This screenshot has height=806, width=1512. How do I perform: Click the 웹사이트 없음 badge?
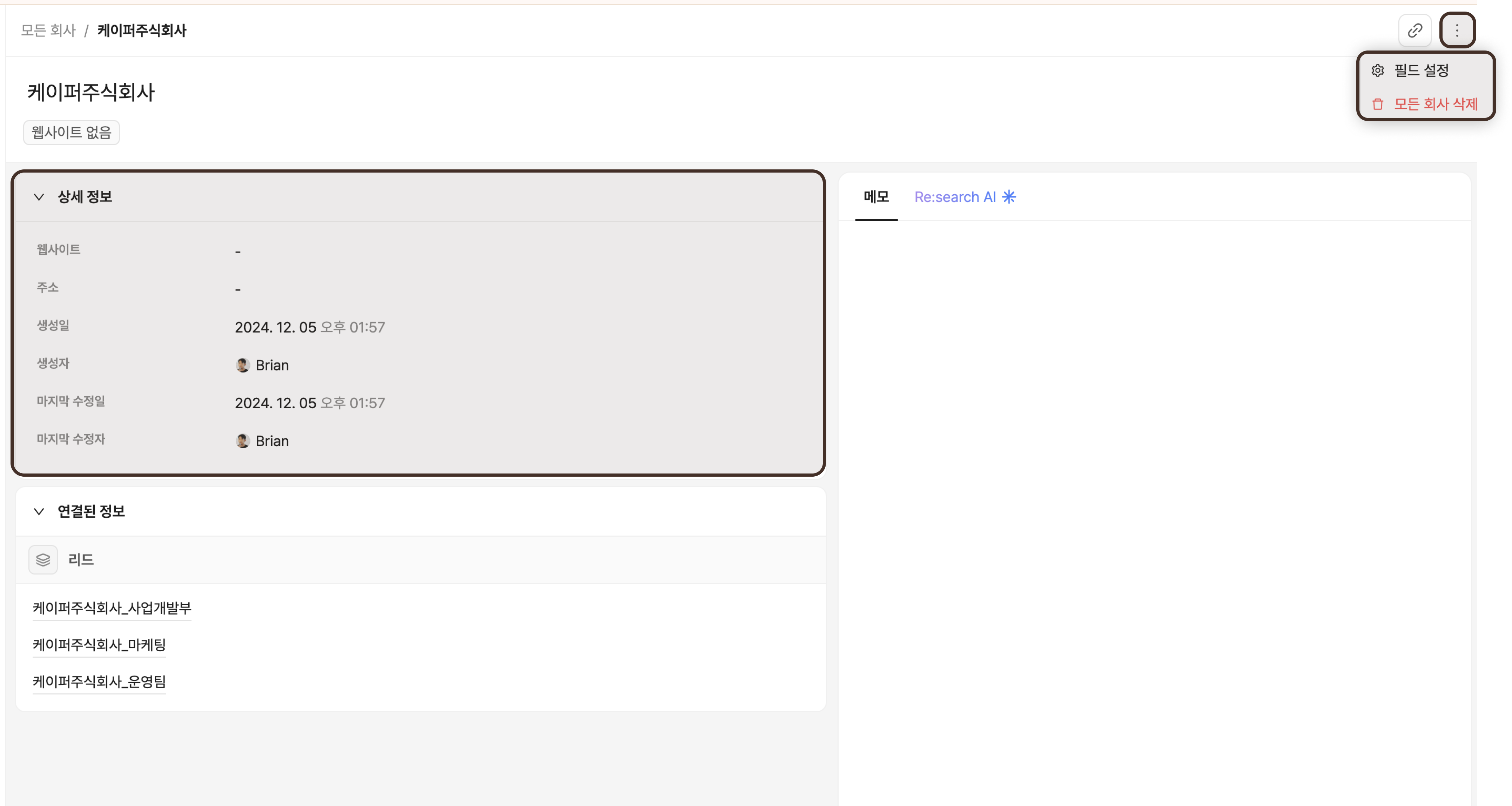[71, 132]
